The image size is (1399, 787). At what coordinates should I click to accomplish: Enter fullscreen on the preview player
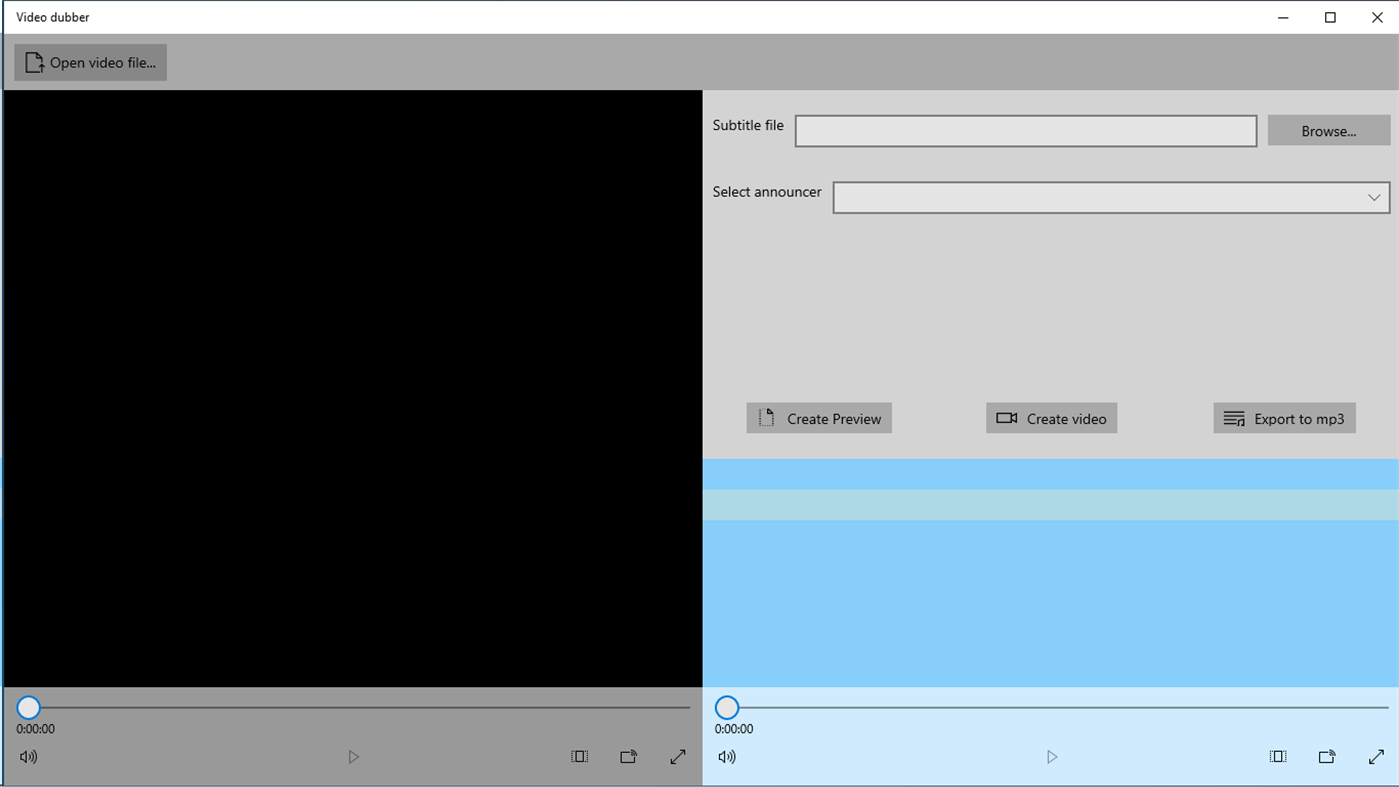tap(1377, 757)
